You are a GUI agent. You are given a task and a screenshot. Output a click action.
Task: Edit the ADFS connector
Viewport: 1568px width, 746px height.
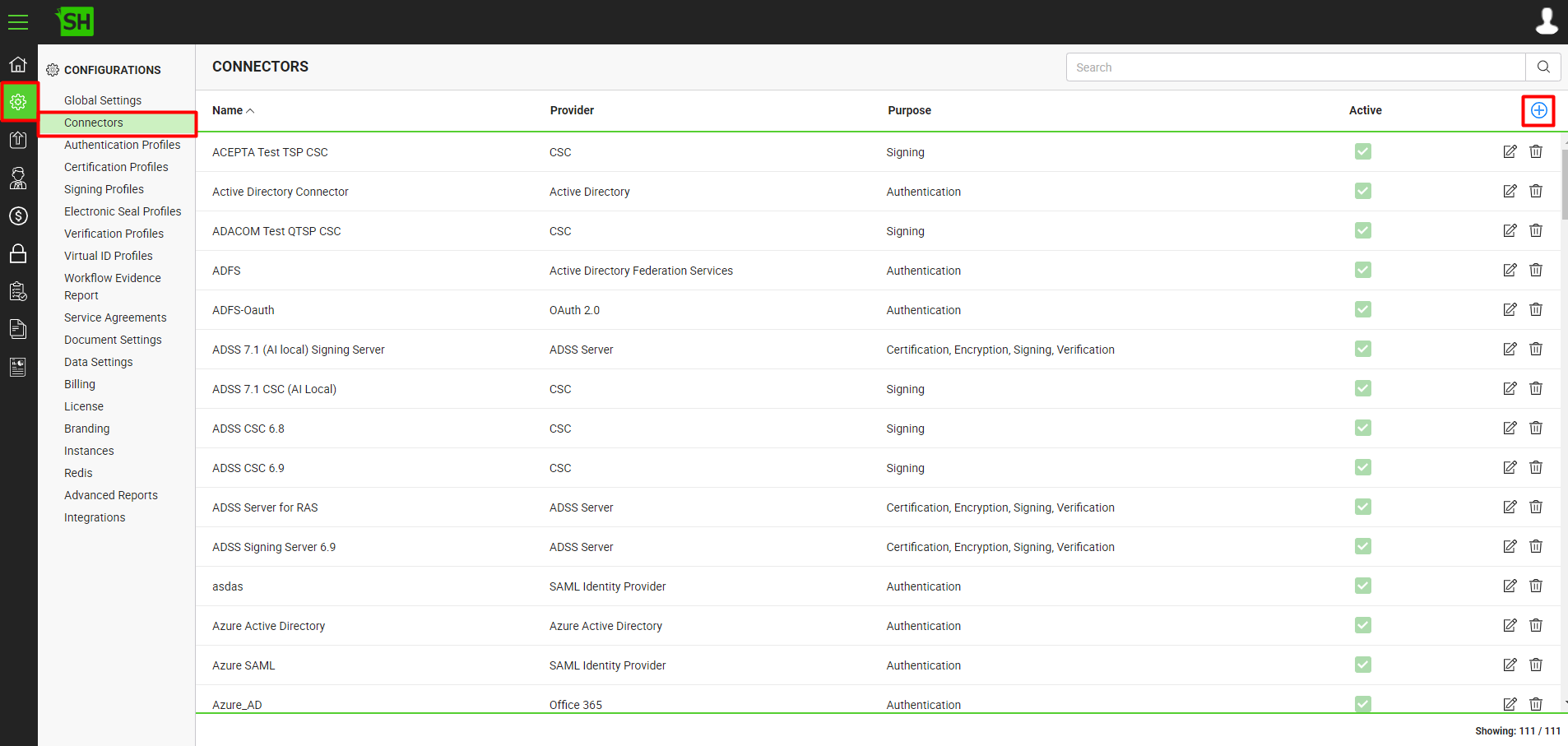point(1510,270)
